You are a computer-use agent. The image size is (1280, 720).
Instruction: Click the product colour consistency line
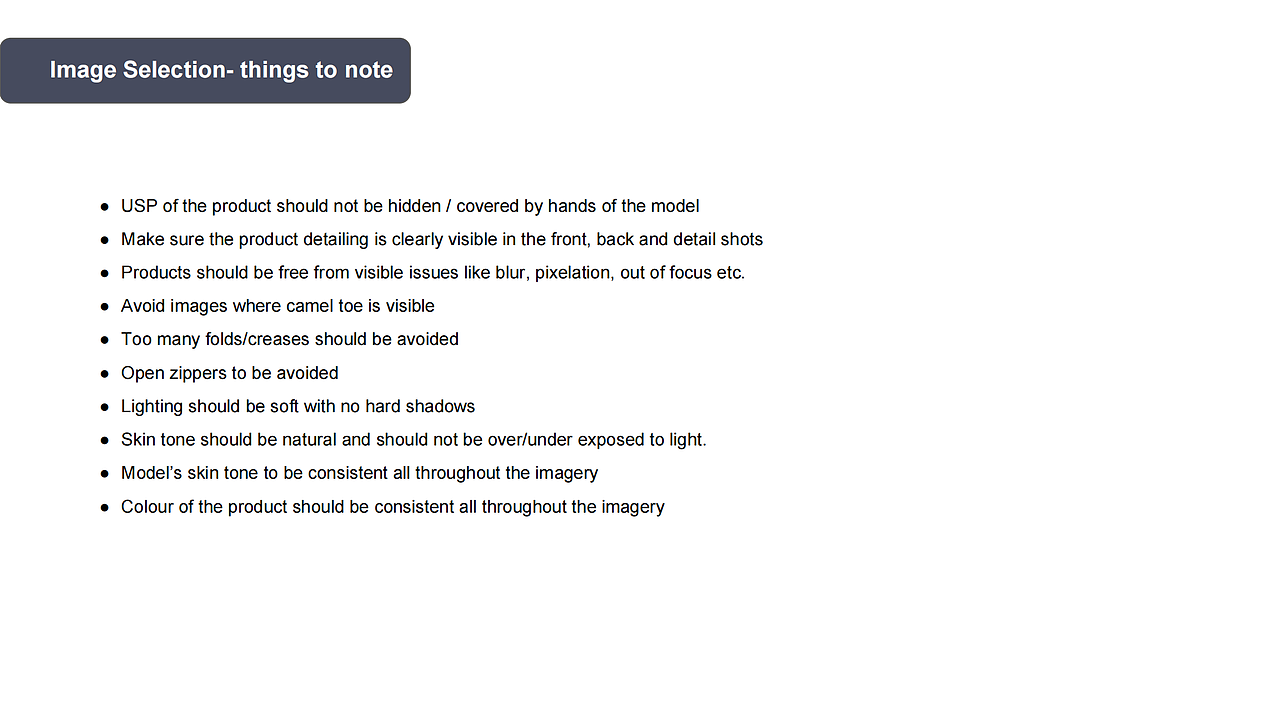pyautogui.click(x=392, y=507)
